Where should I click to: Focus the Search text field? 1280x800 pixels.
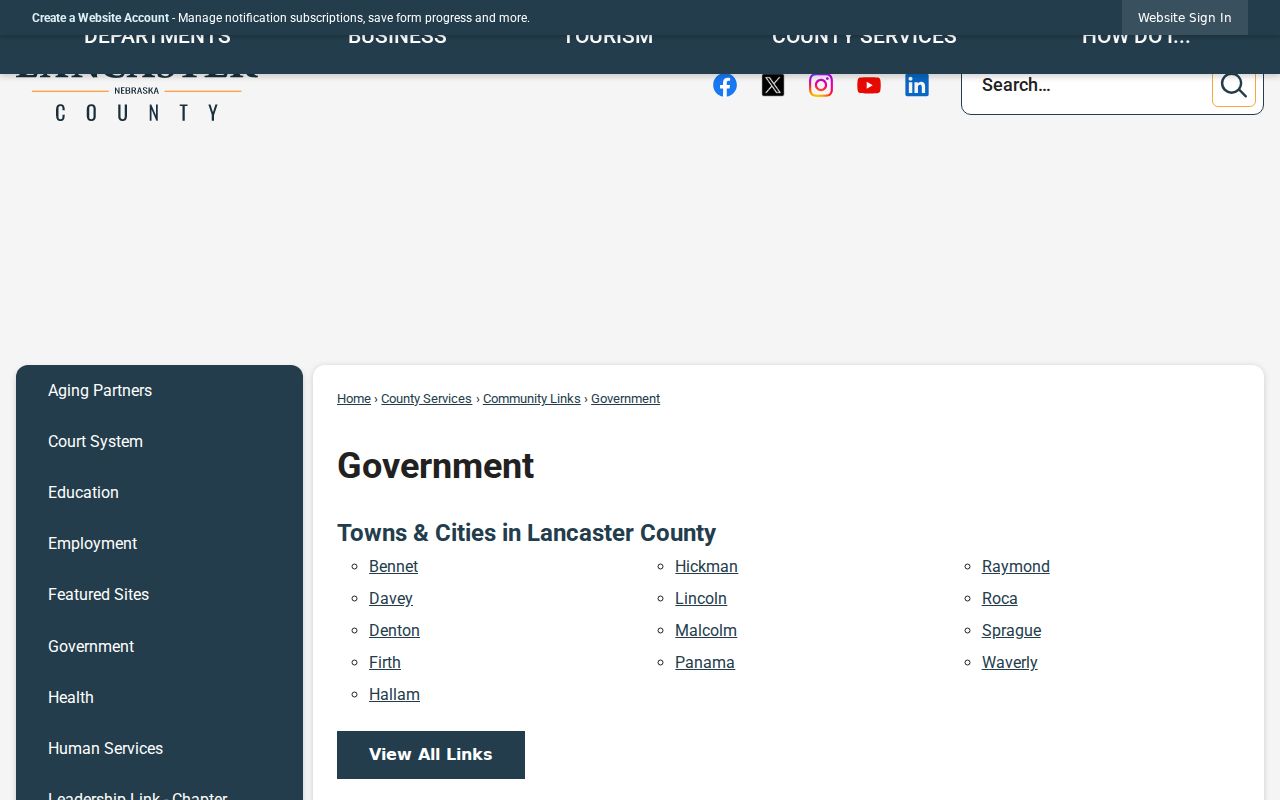click(x=1088, y=85)
